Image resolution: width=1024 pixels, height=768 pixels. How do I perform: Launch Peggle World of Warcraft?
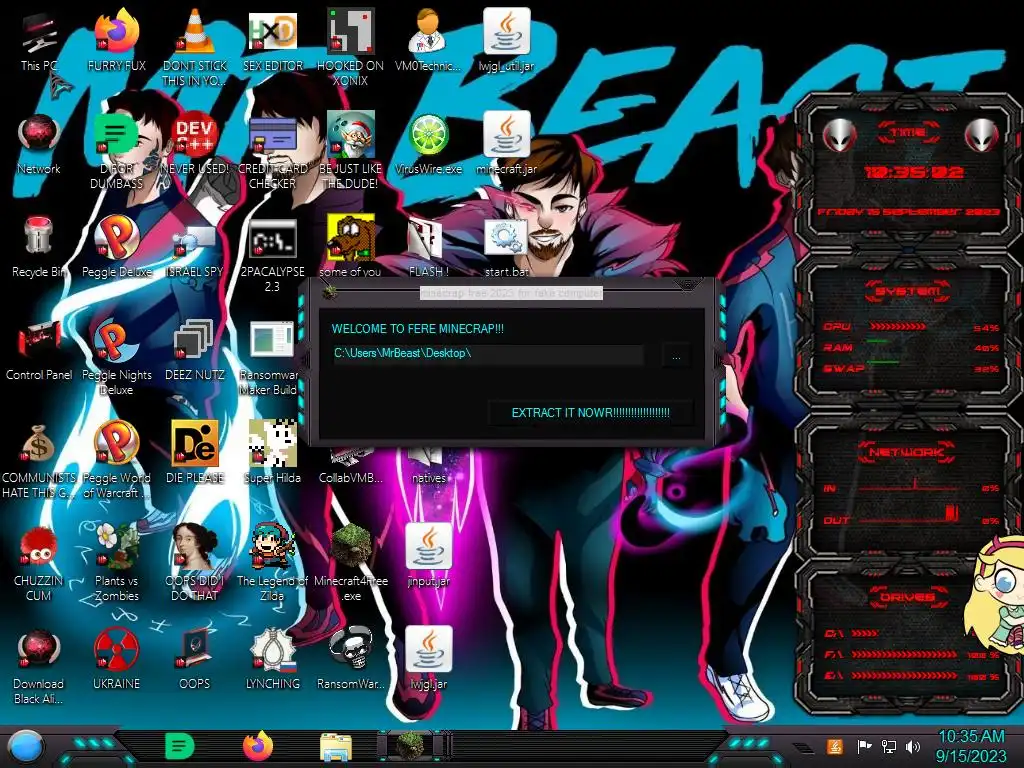coord(116,444)
